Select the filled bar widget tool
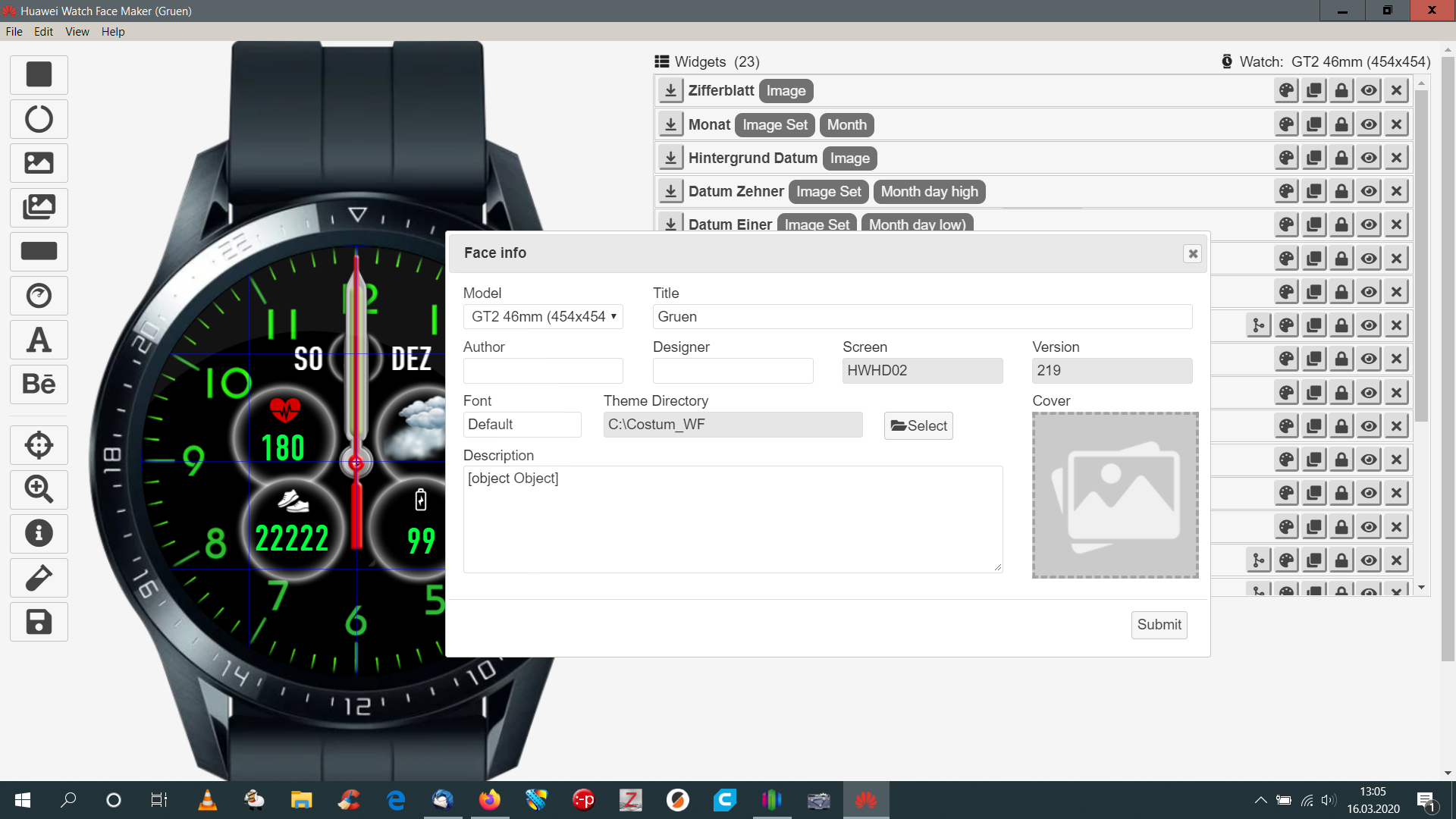 click(39, 251)
